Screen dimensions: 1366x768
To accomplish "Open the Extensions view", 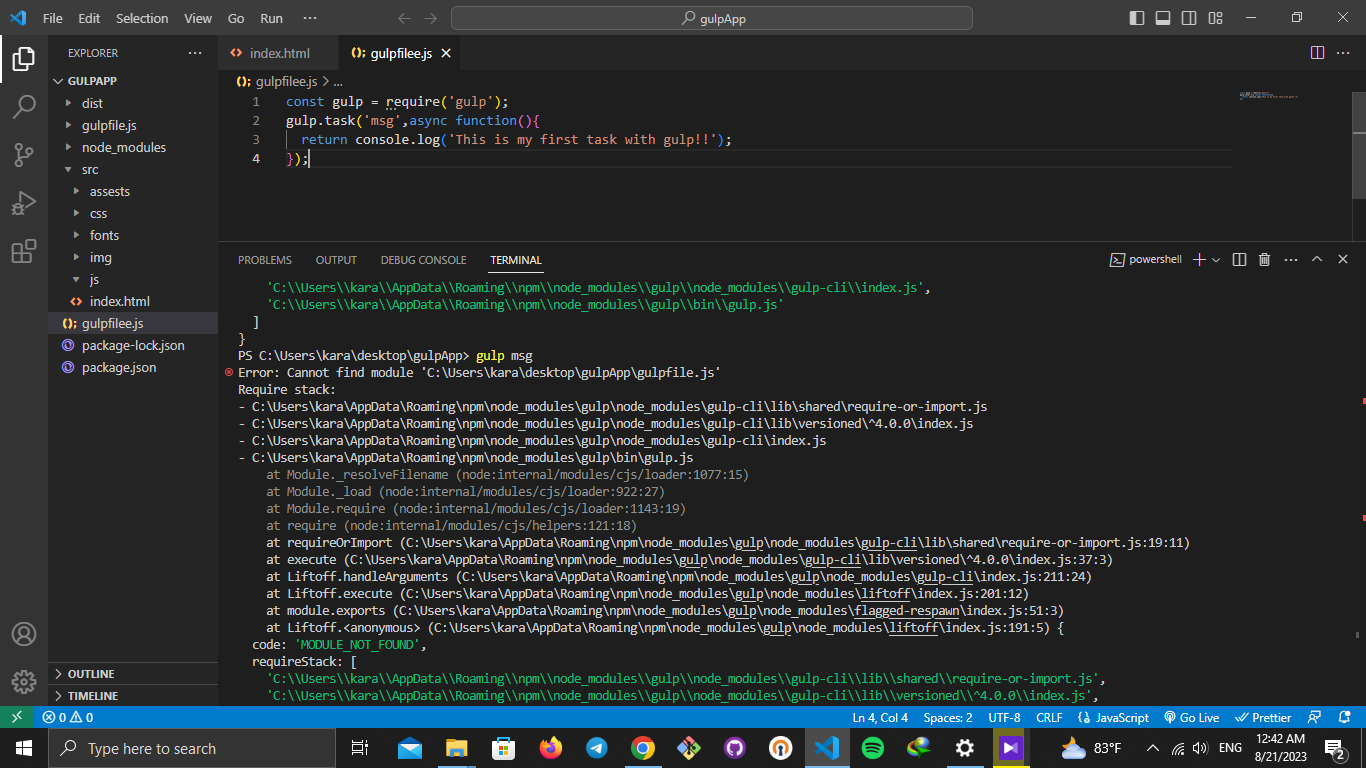I will (x=24, y=251).
